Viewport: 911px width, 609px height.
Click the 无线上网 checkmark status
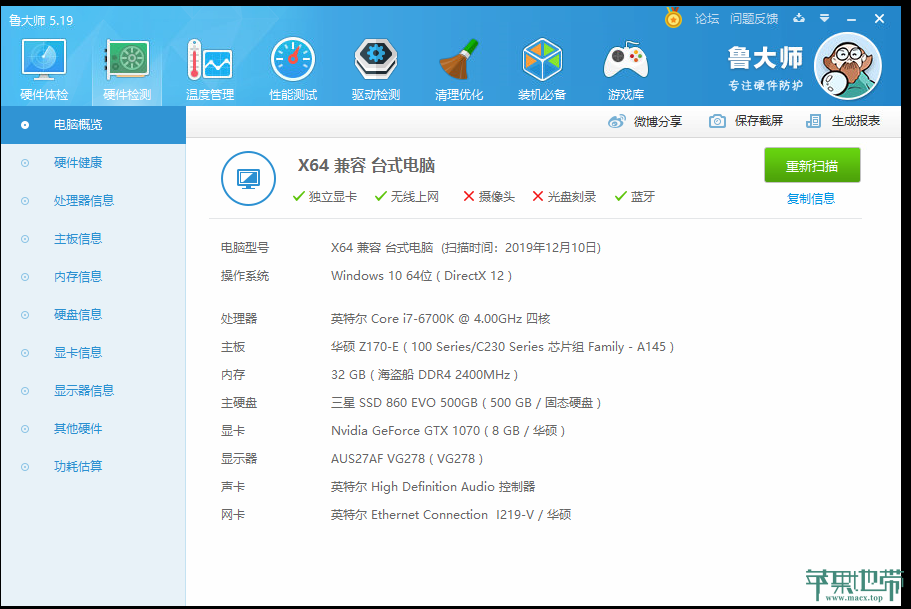pyautogui.click(x=407, y=197)
